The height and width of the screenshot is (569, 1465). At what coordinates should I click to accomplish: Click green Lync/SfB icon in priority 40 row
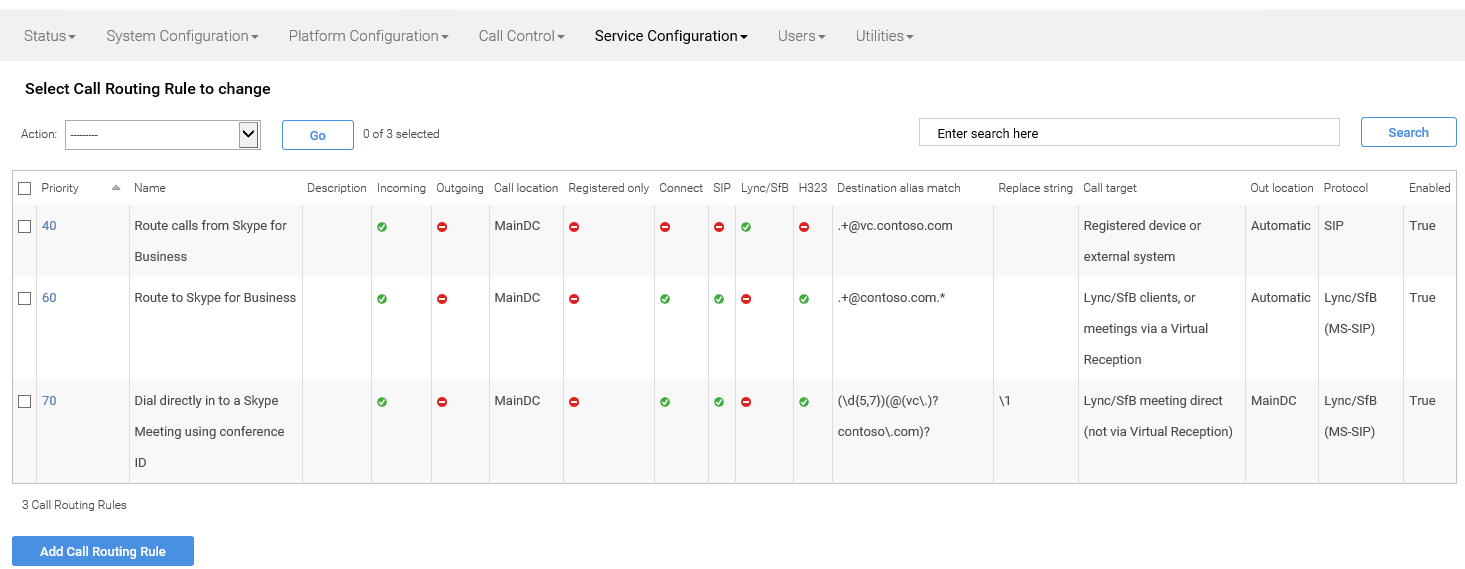tap(746, 227)
